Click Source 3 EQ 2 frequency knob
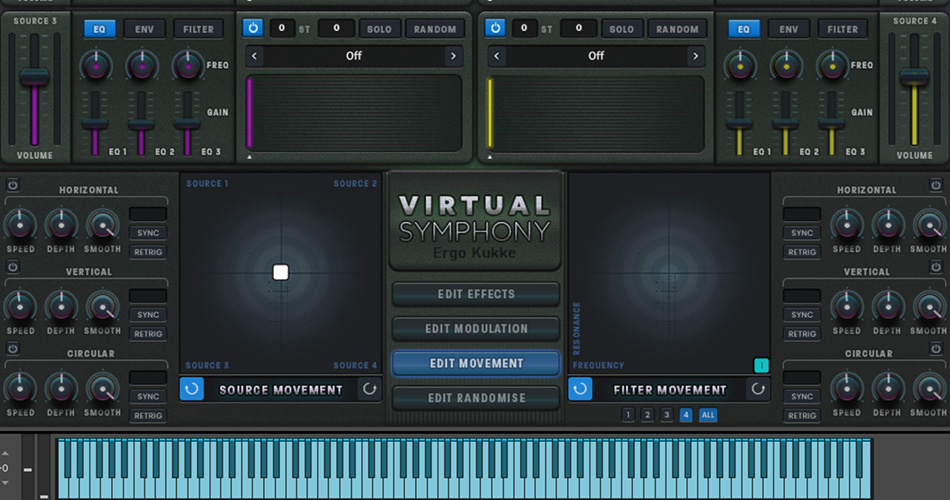The height and width of the screenshot is (500, 950). pyautogui.click(x=142, y=65)
